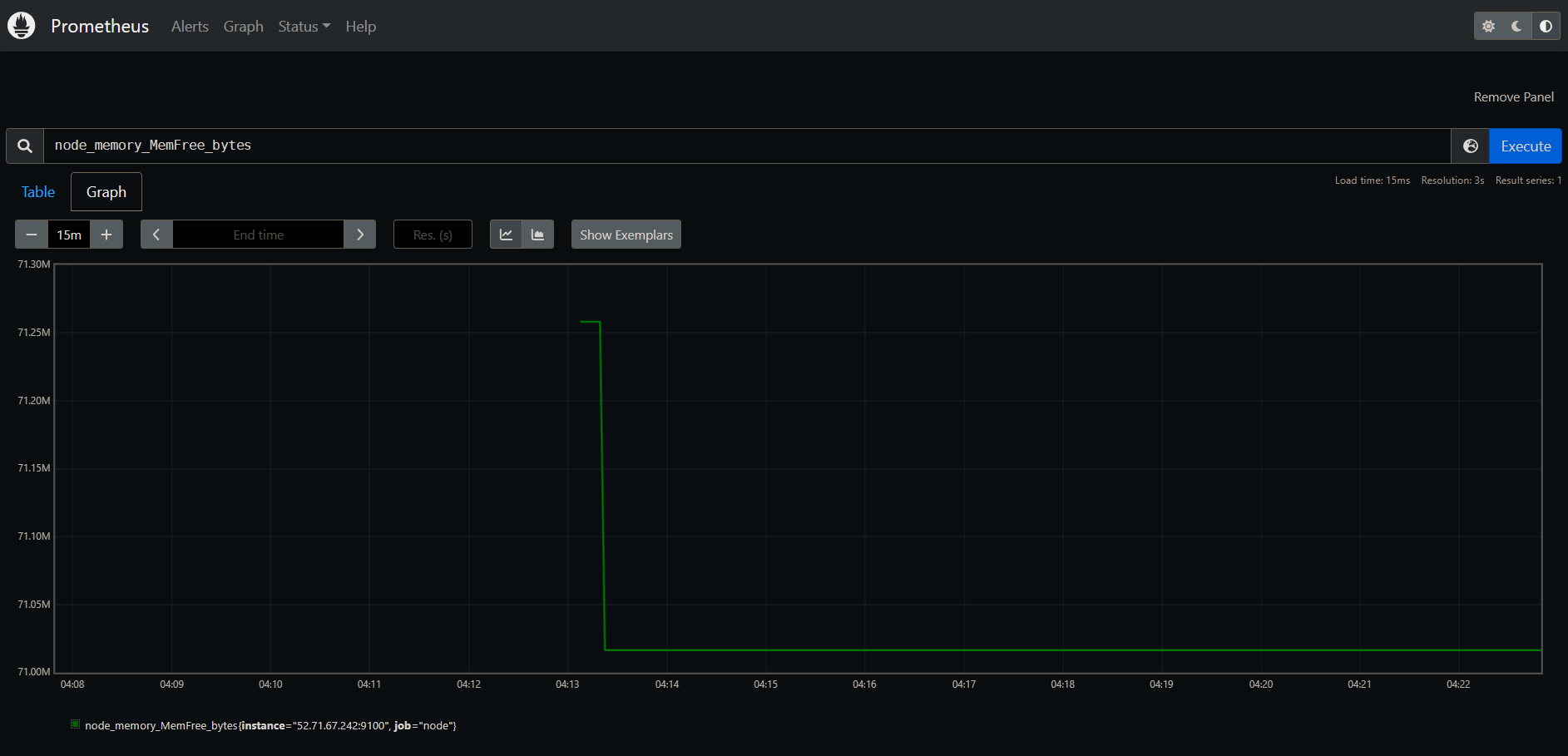Click the 15m range input
1568x756 pixels.
pyautogui.click(x=69, y=235)
